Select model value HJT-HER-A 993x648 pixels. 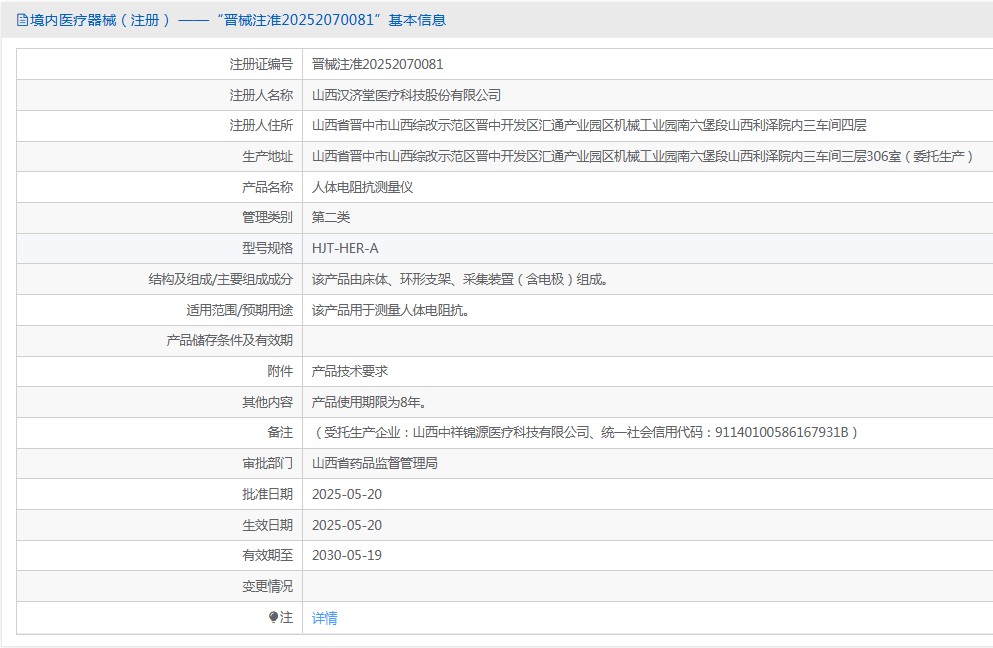[x=345, y=248]
